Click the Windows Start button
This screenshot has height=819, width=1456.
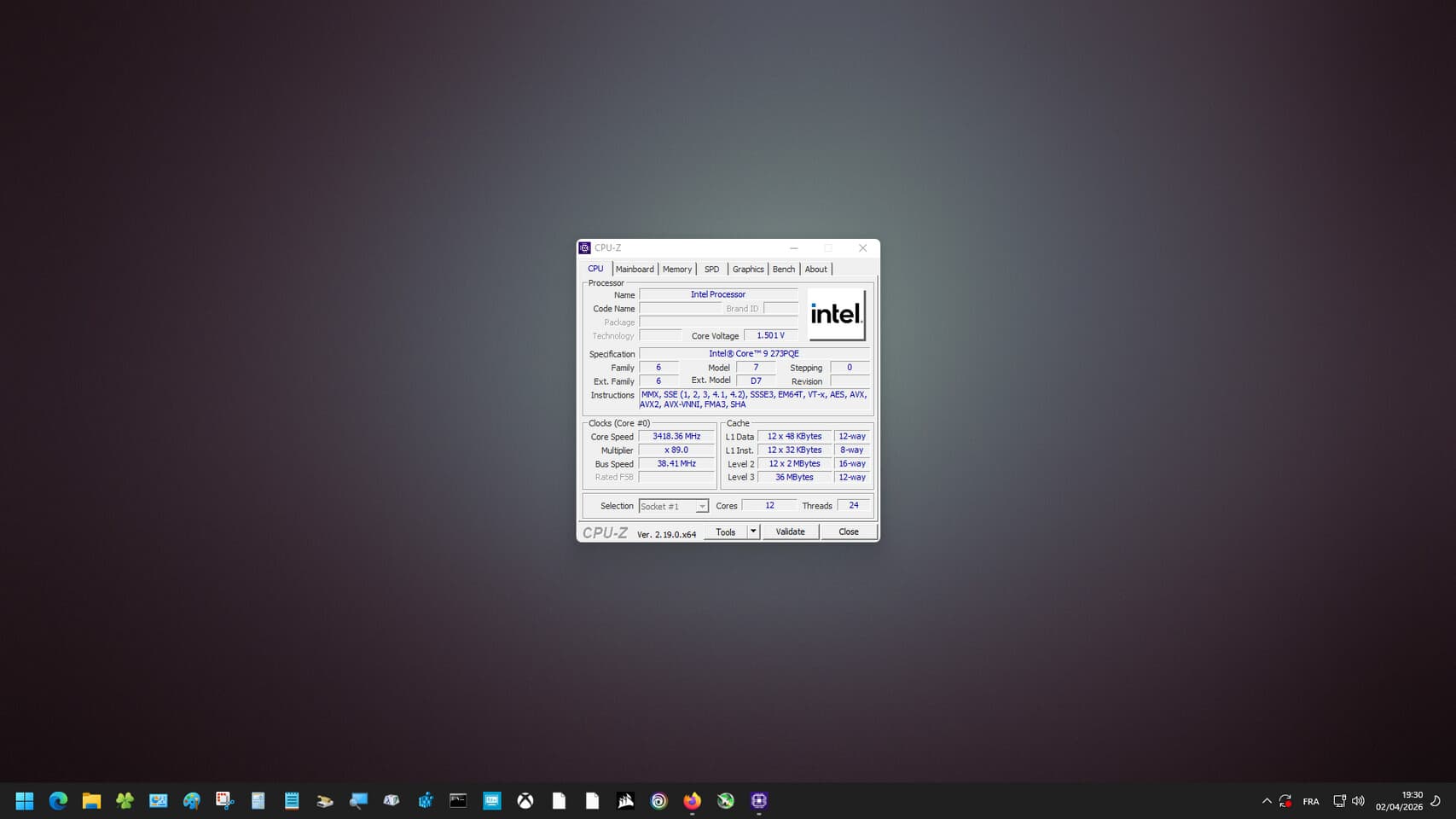[24, 800]
